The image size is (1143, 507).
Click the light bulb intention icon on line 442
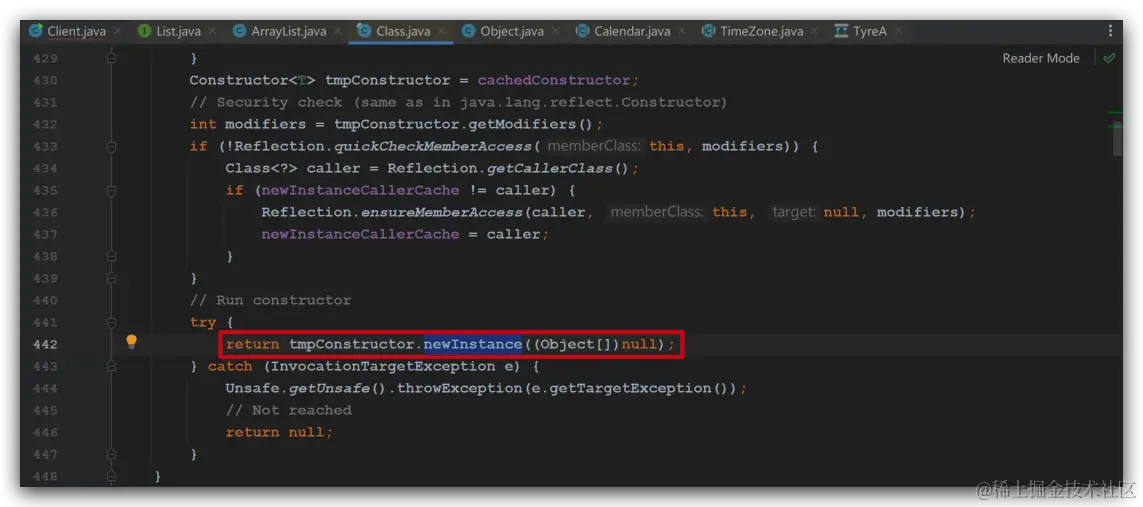click(x=131, y=341)
